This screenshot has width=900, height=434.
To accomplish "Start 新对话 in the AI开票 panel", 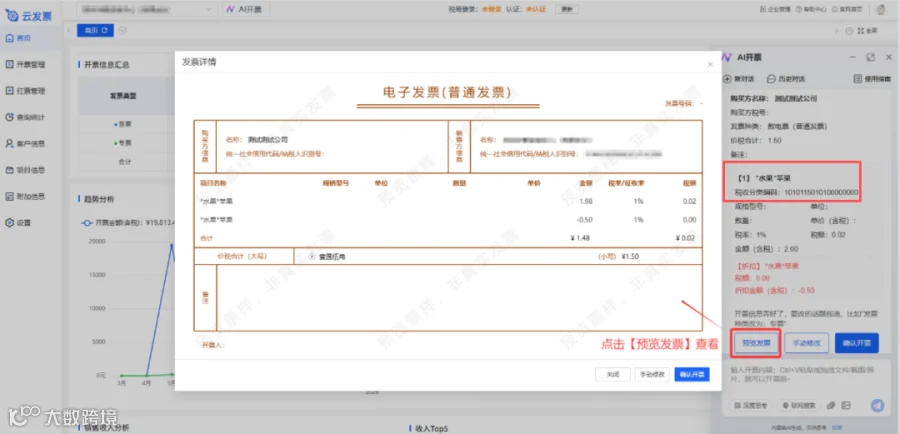I will point(739,79).
